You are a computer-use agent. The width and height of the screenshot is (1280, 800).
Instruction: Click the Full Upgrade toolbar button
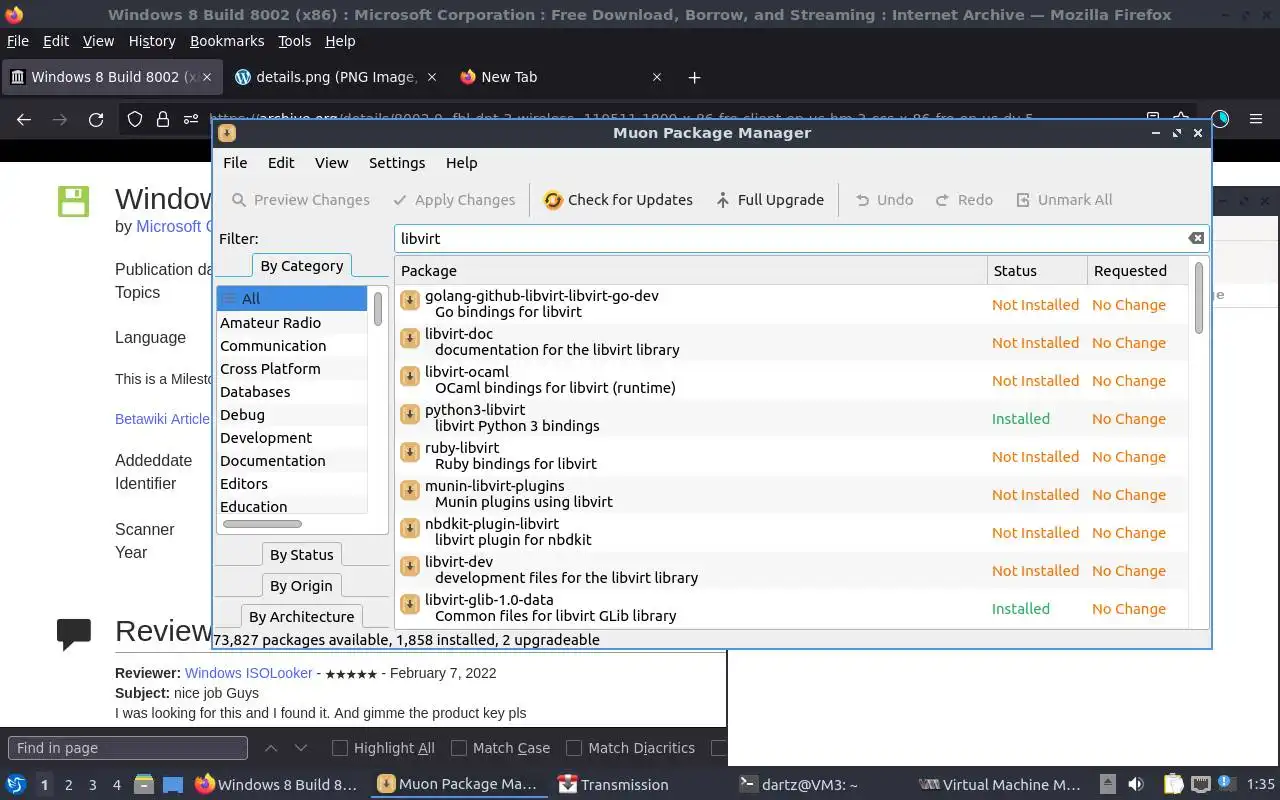pyautogui.click(x=769, y=200)
